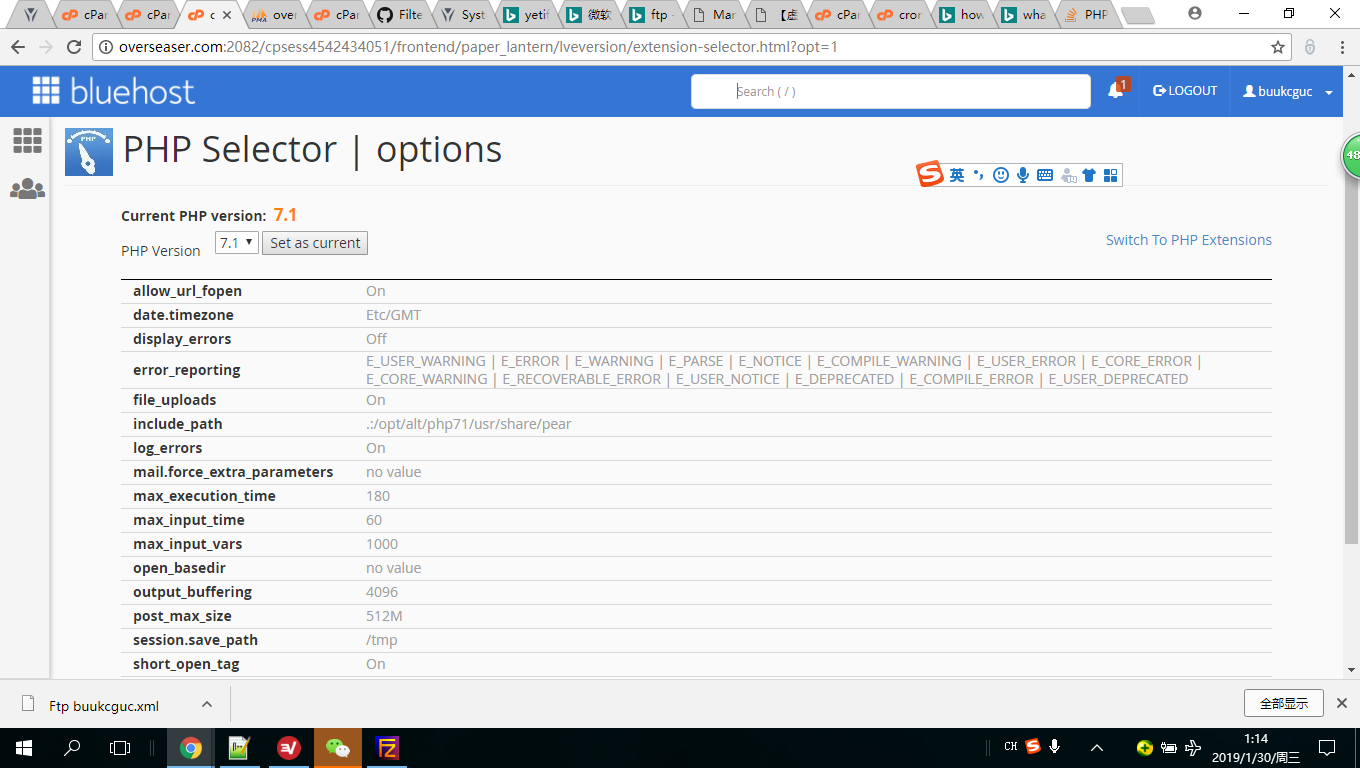Reload the page
The image size is (1360, 768).
(73, 47)
